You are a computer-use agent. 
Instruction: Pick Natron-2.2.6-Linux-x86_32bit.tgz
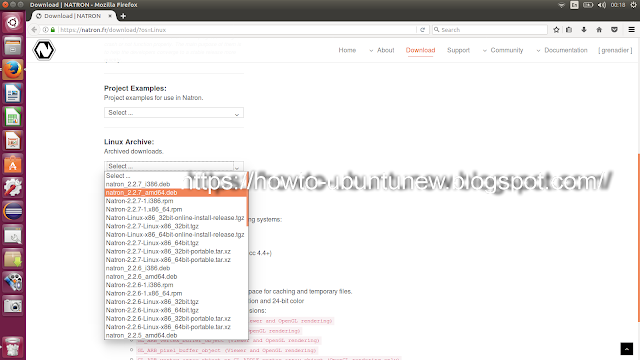pos(176,302)
